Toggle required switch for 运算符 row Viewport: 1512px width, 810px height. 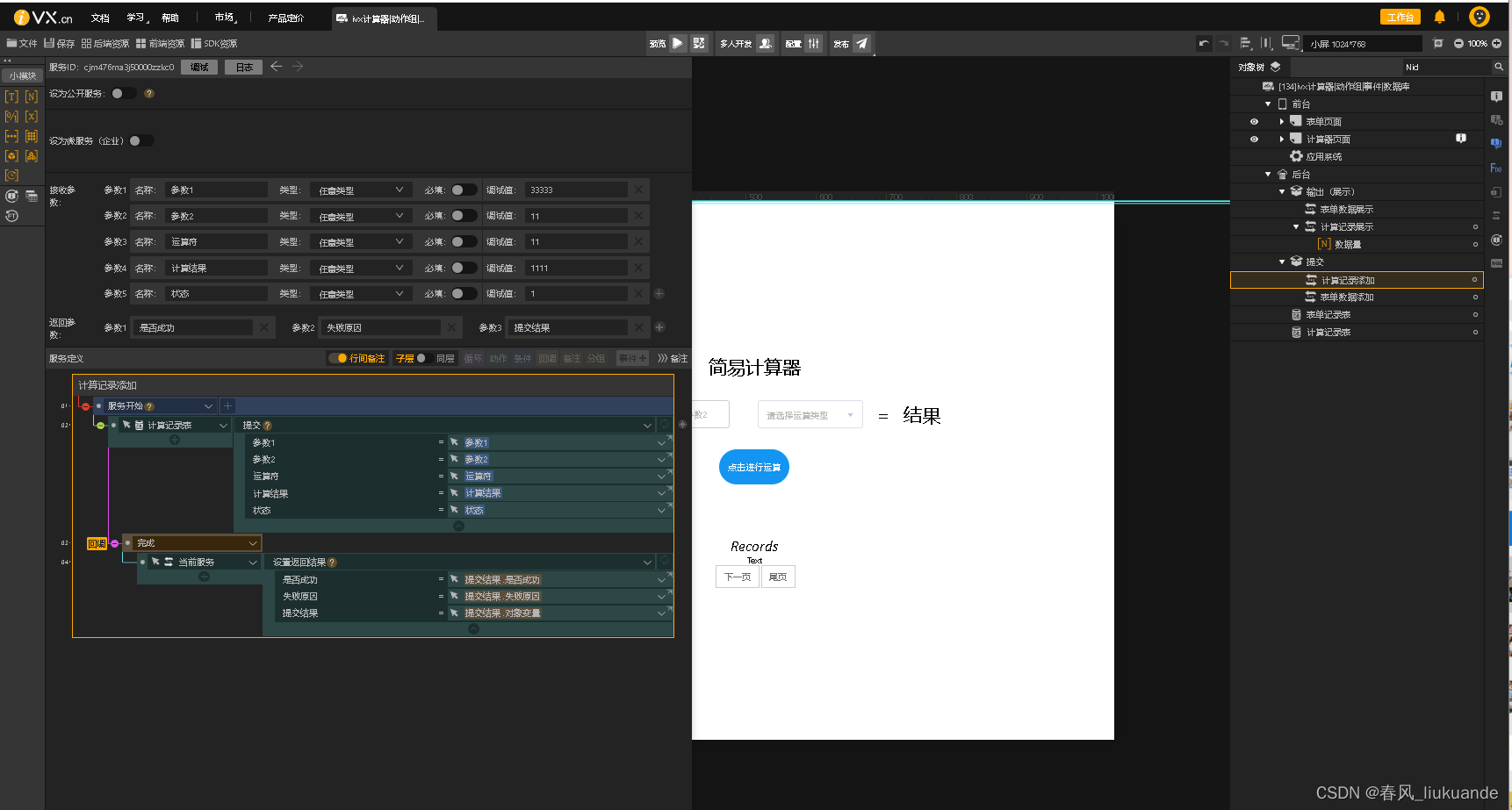(x=464, y=241)
